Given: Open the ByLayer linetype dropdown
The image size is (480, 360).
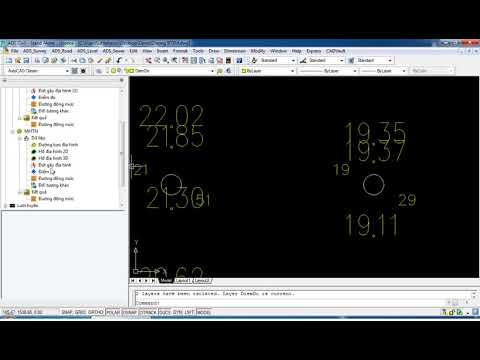Looking at the screenshot, I should coord(355,71).
